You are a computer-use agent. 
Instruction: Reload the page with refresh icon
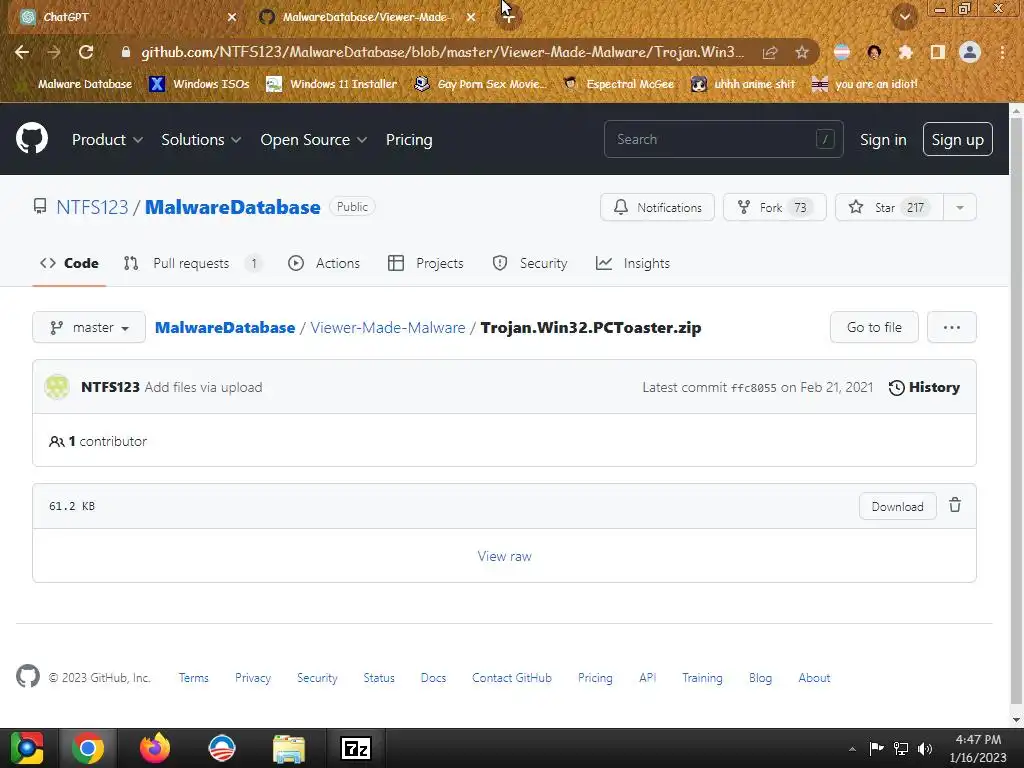tap(86, 52)
